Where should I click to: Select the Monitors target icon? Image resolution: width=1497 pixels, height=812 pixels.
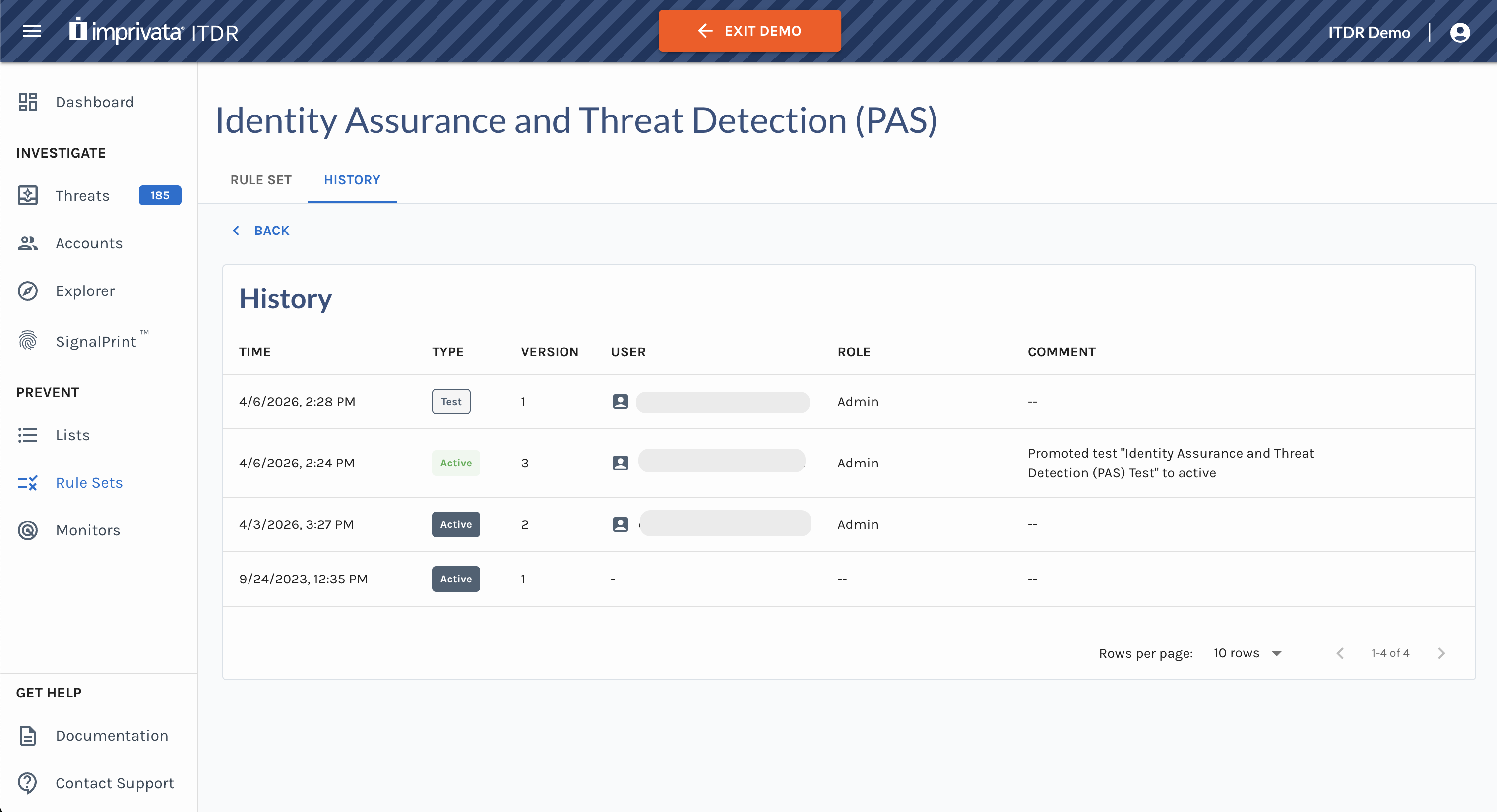[x=27, y=530]
